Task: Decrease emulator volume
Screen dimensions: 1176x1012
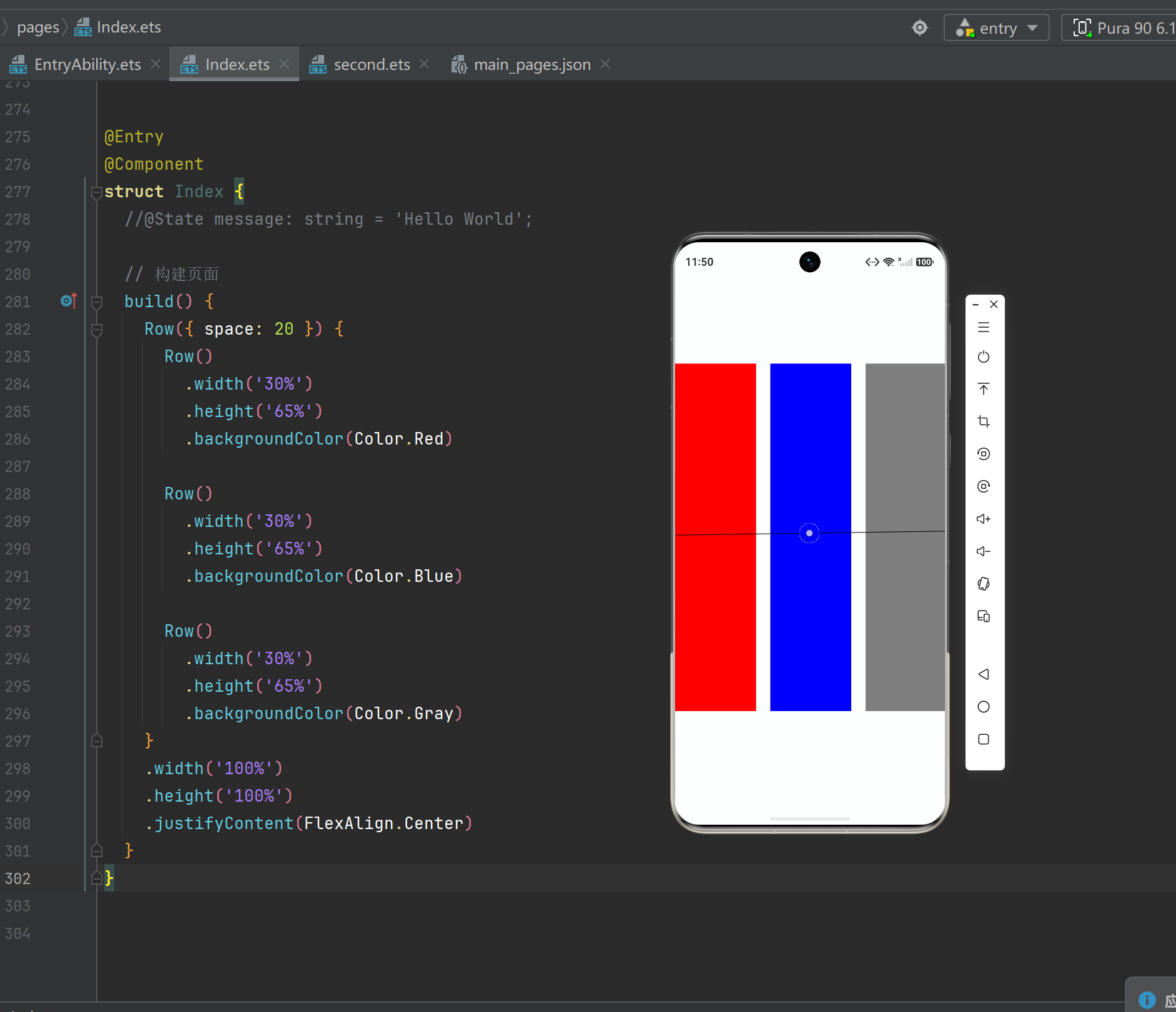Action: (984, 551)
